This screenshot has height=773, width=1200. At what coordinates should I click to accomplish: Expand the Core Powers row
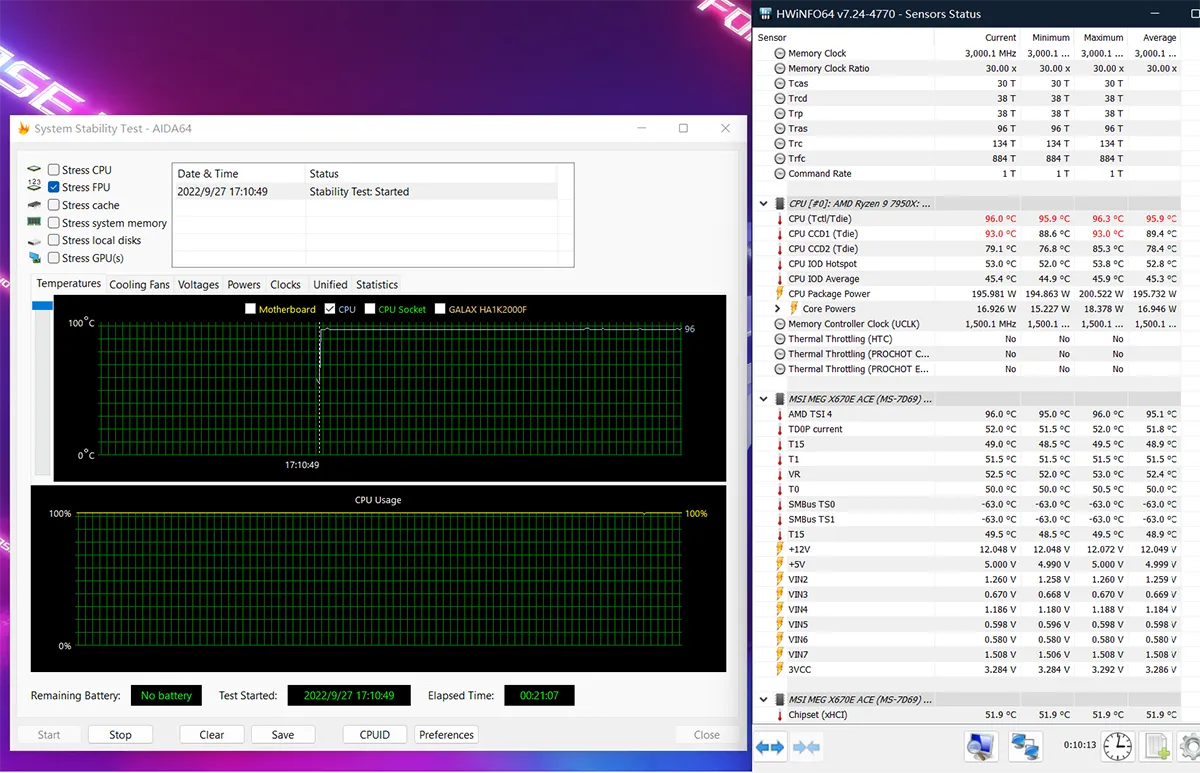pos(778,309)
